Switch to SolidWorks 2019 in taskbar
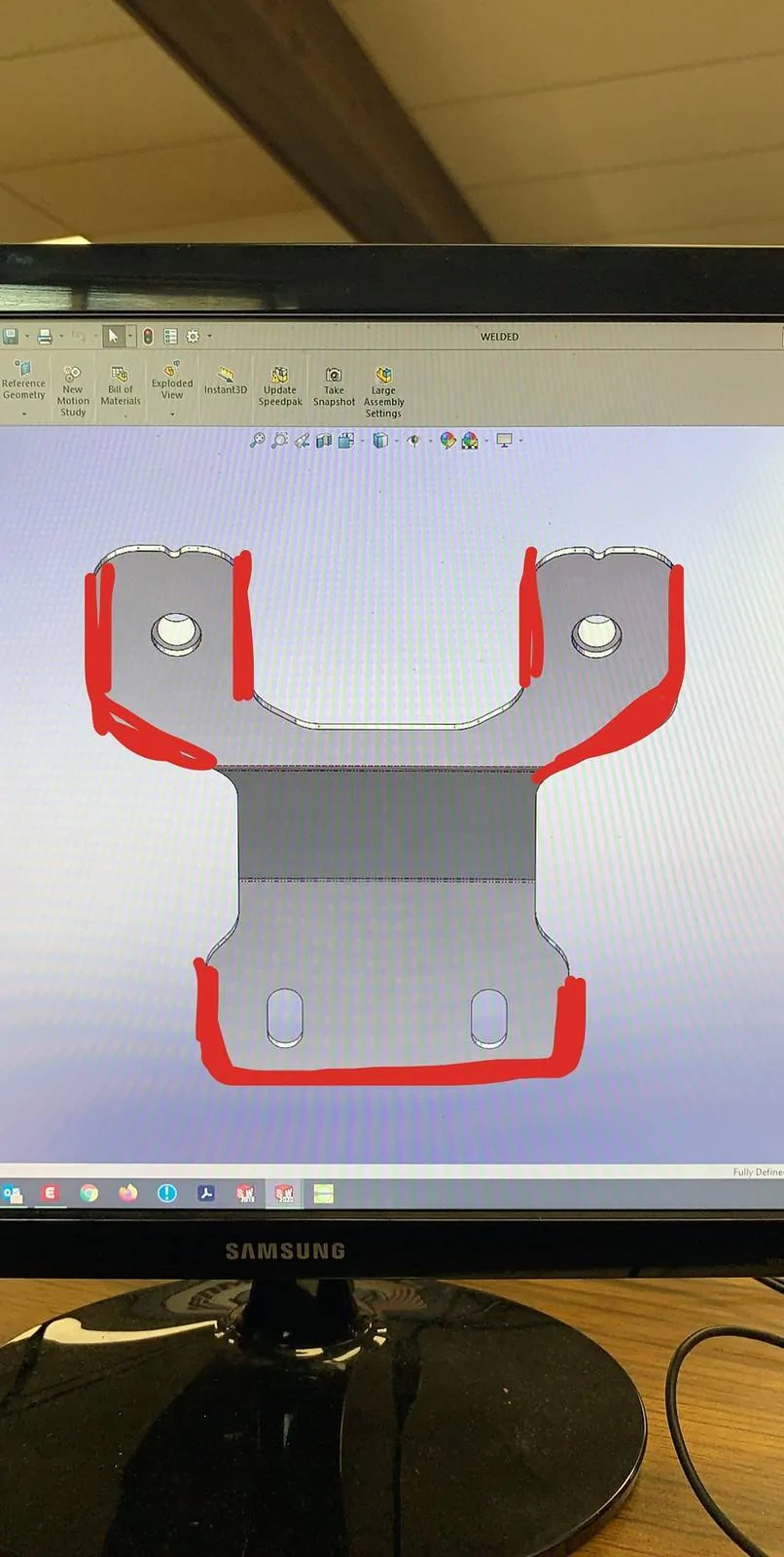 245,1193
